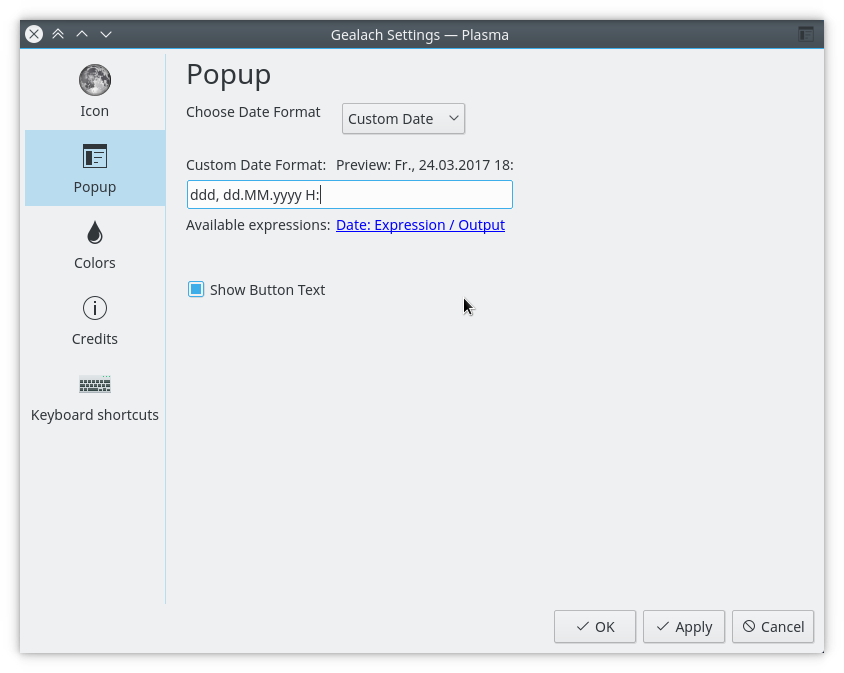
Task: Confirm with the OK button
Action: tap(595, 627)
